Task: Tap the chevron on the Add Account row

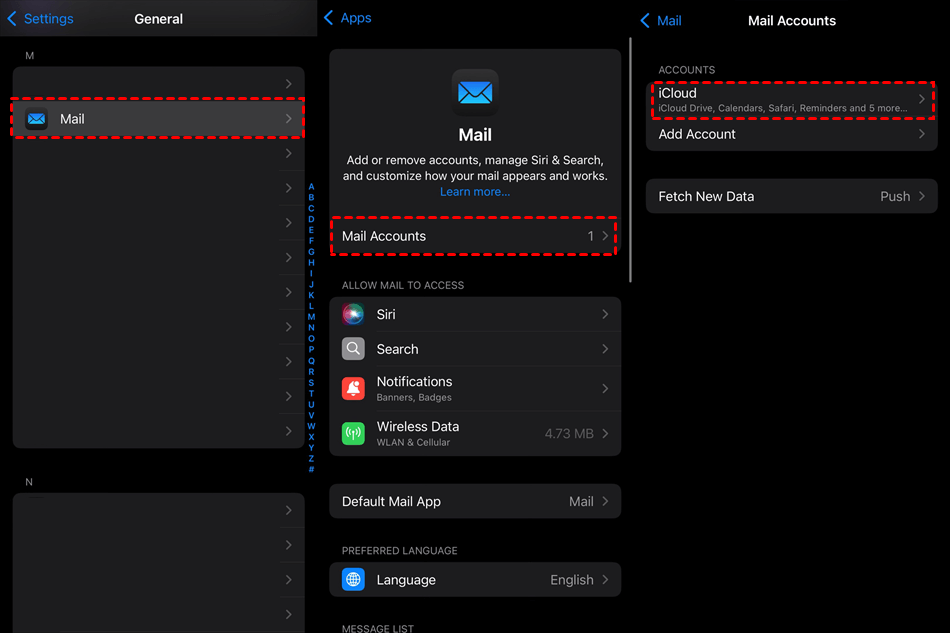Action: pos(922,134)
